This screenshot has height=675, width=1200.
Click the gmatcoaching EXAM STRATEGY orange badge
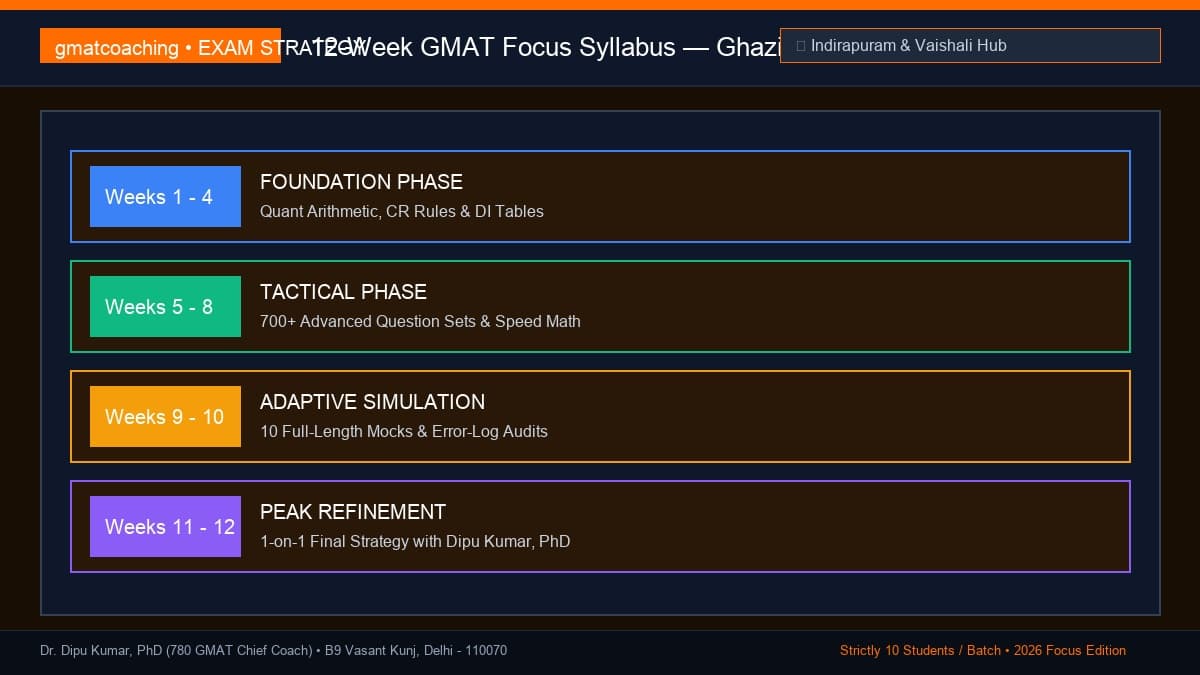click(x=160, y=46)
